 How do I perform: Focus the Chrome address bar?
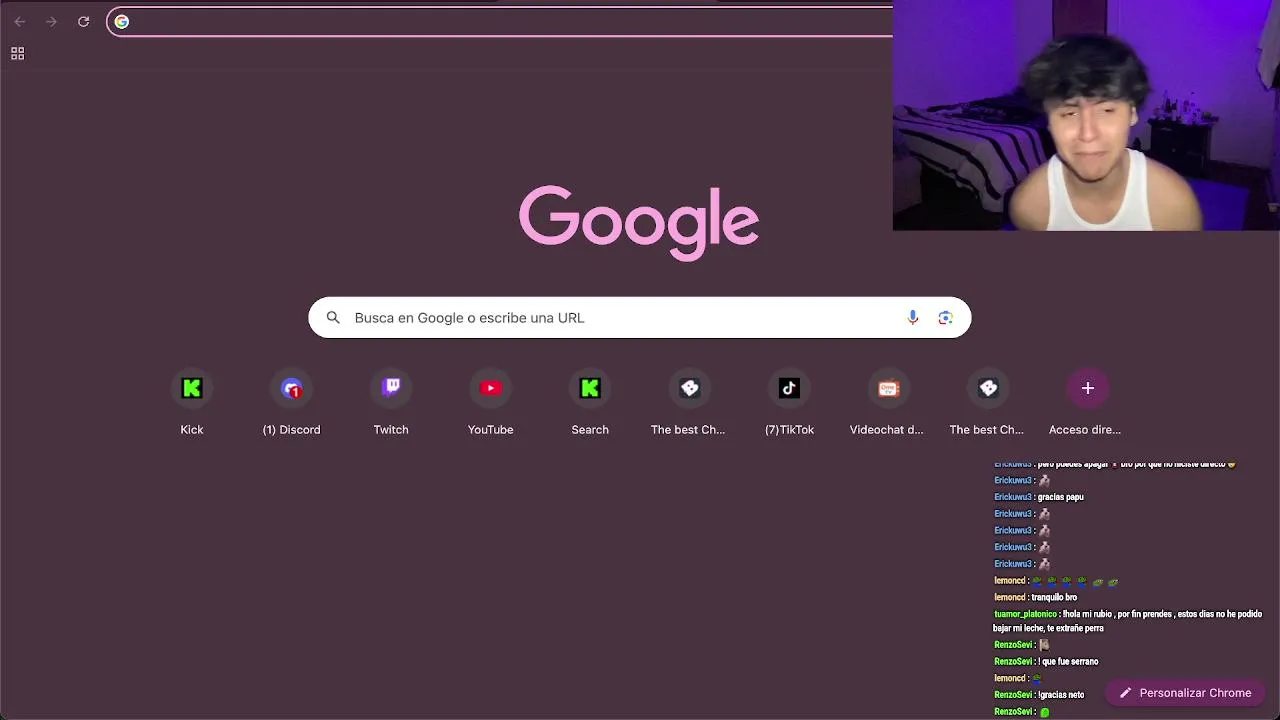500,22
